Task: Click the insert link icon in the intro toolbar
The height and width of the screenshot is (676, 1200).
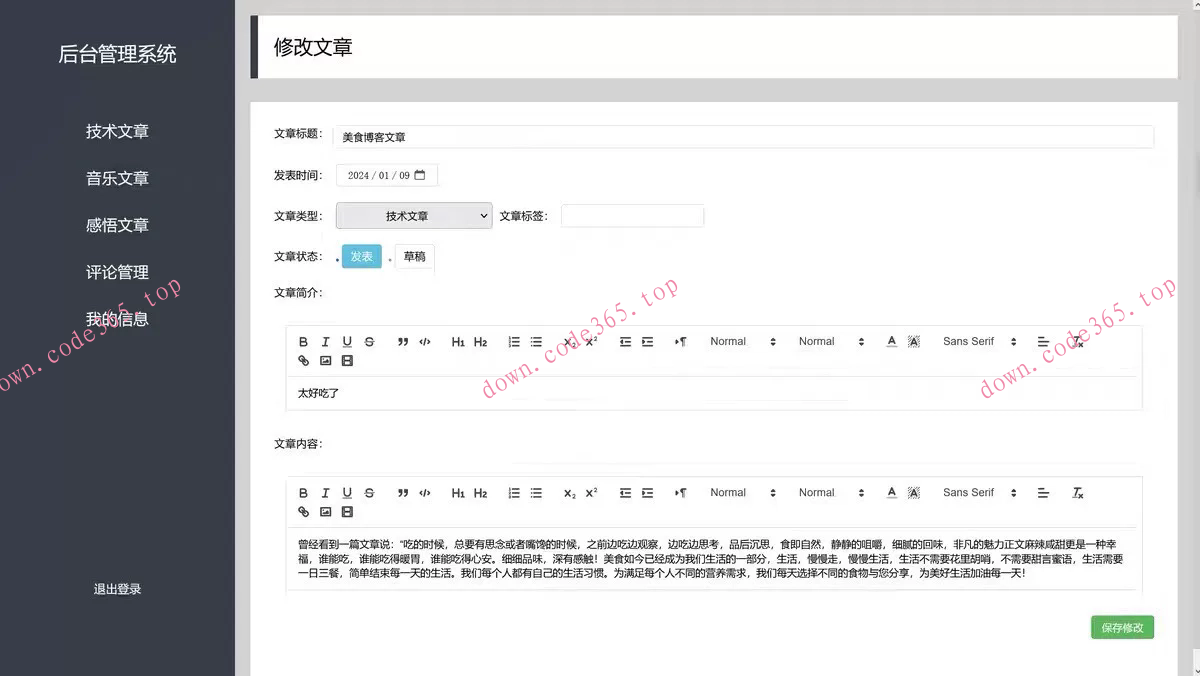Action: 303,360
